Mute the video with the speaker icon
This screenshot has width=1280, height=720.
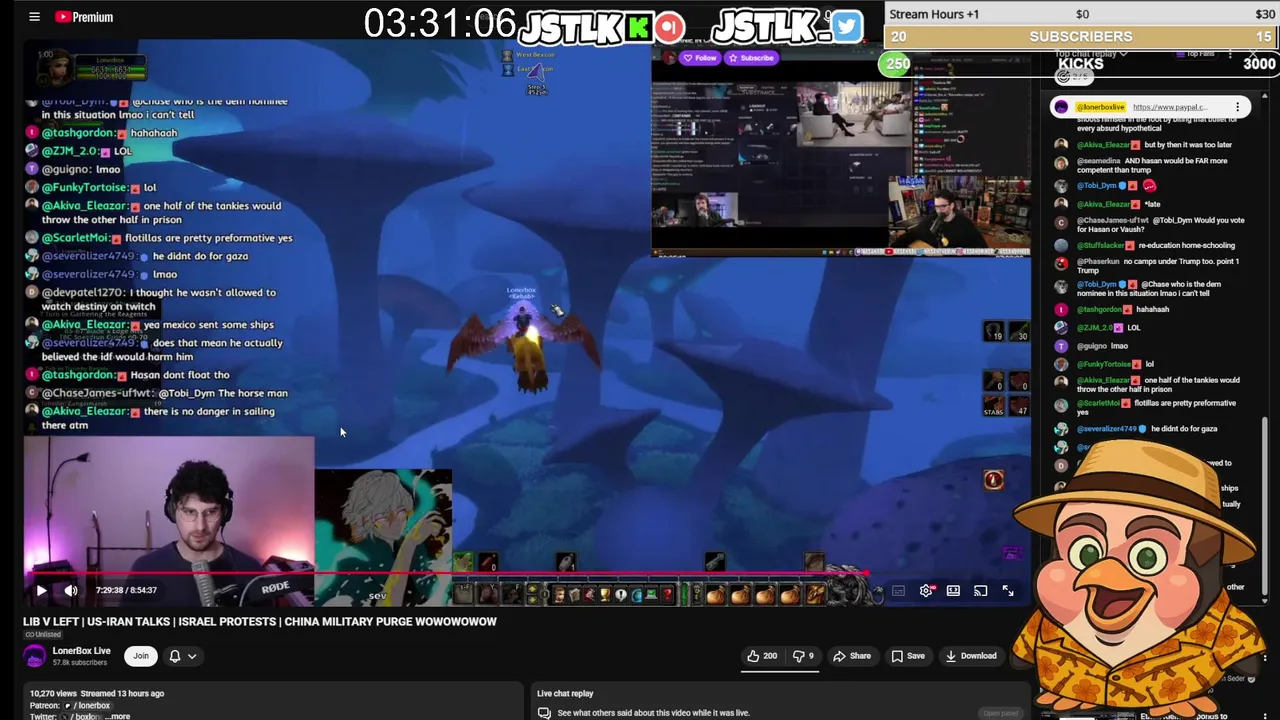(x=71, y=590)
